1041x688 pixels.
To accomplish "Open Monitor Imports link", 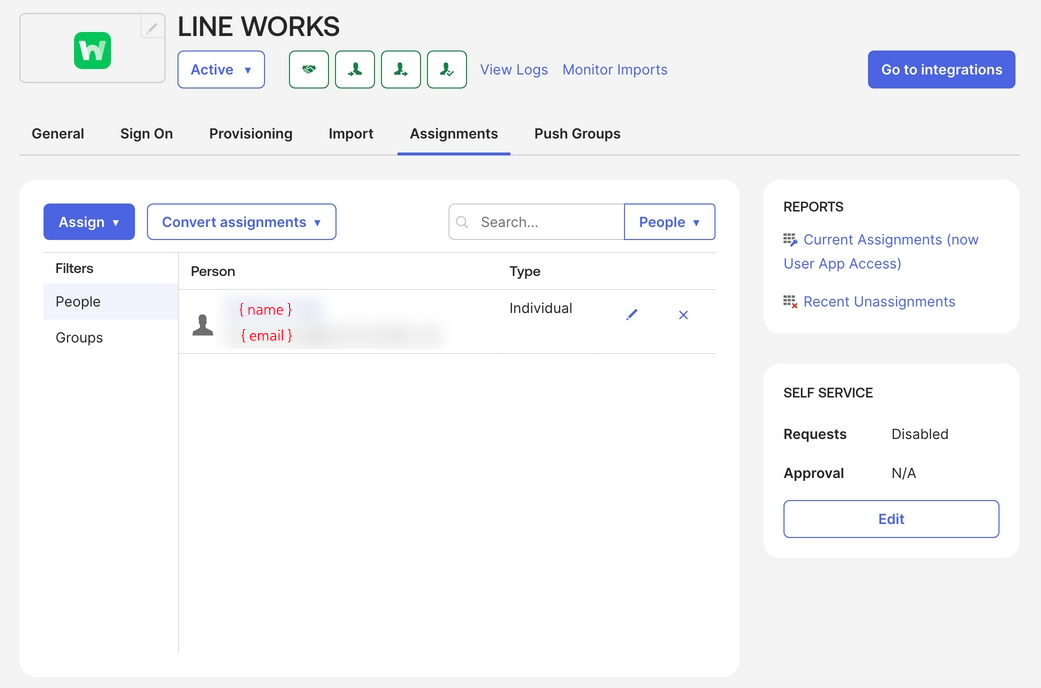I will [615, 70].
